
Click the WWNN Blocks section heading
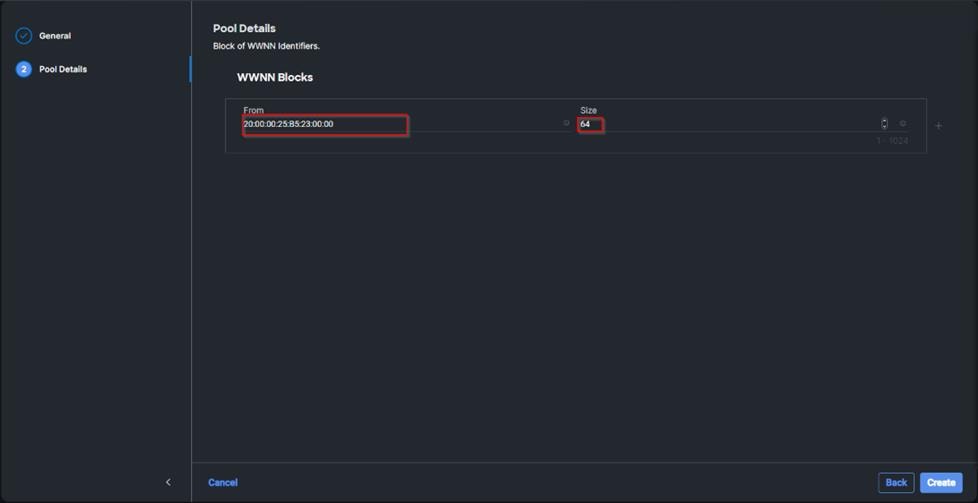tap(275, 77)
